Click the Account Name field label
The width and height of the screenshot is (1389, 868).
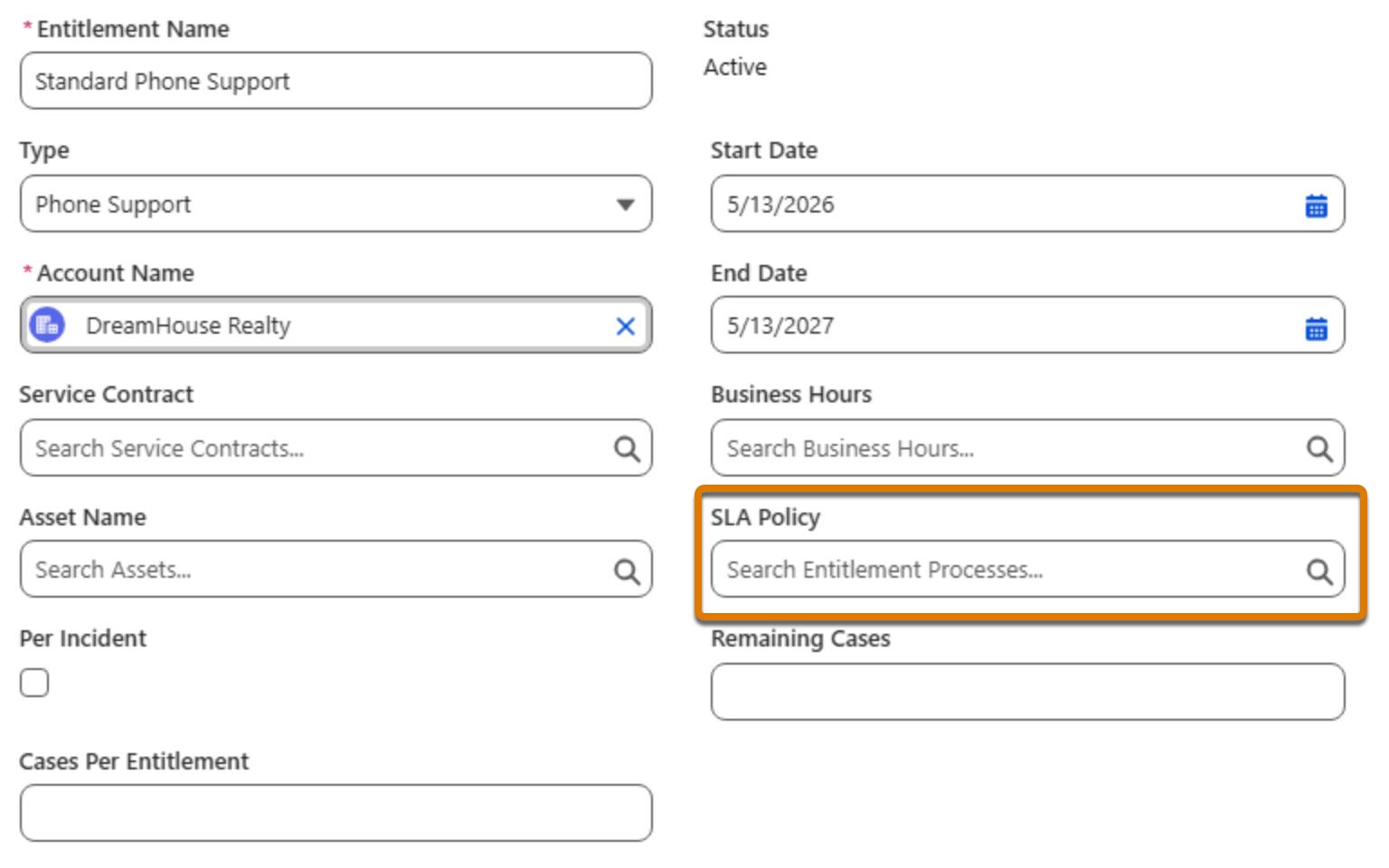pos(115,273)
